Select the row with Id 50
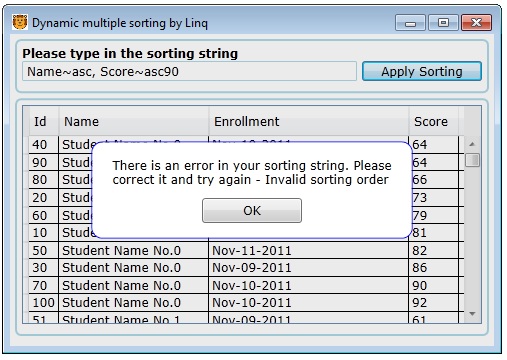 (x=246, y=250)
